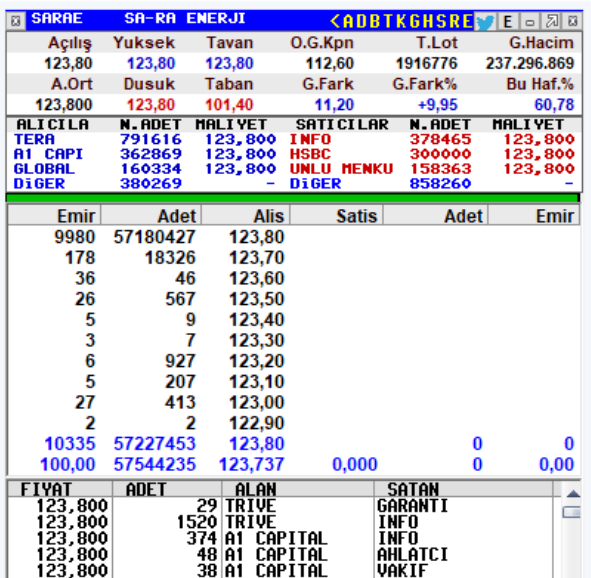Image resolution: width=591 pixels, height=578 pixels.
Task: Click the up arrow of trades list scrollbar
Action: pos(573,493)
